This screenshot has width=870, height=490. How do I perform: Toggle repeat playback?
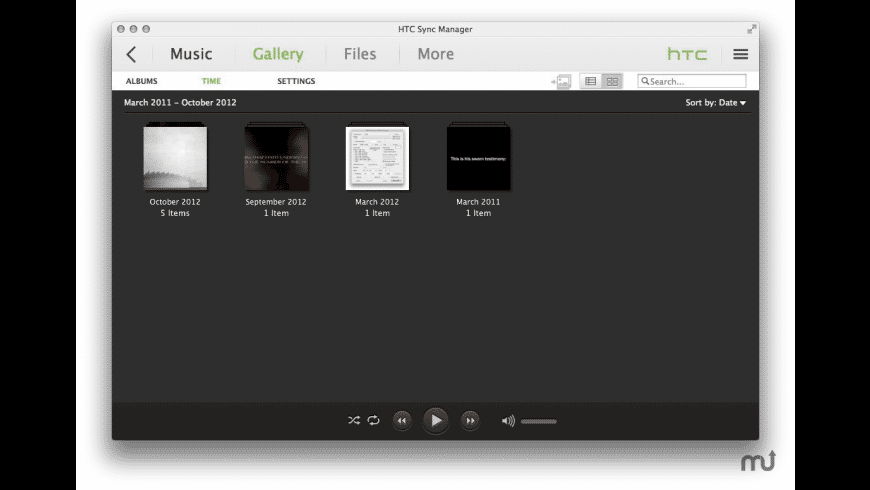click(x=373, y=420)
